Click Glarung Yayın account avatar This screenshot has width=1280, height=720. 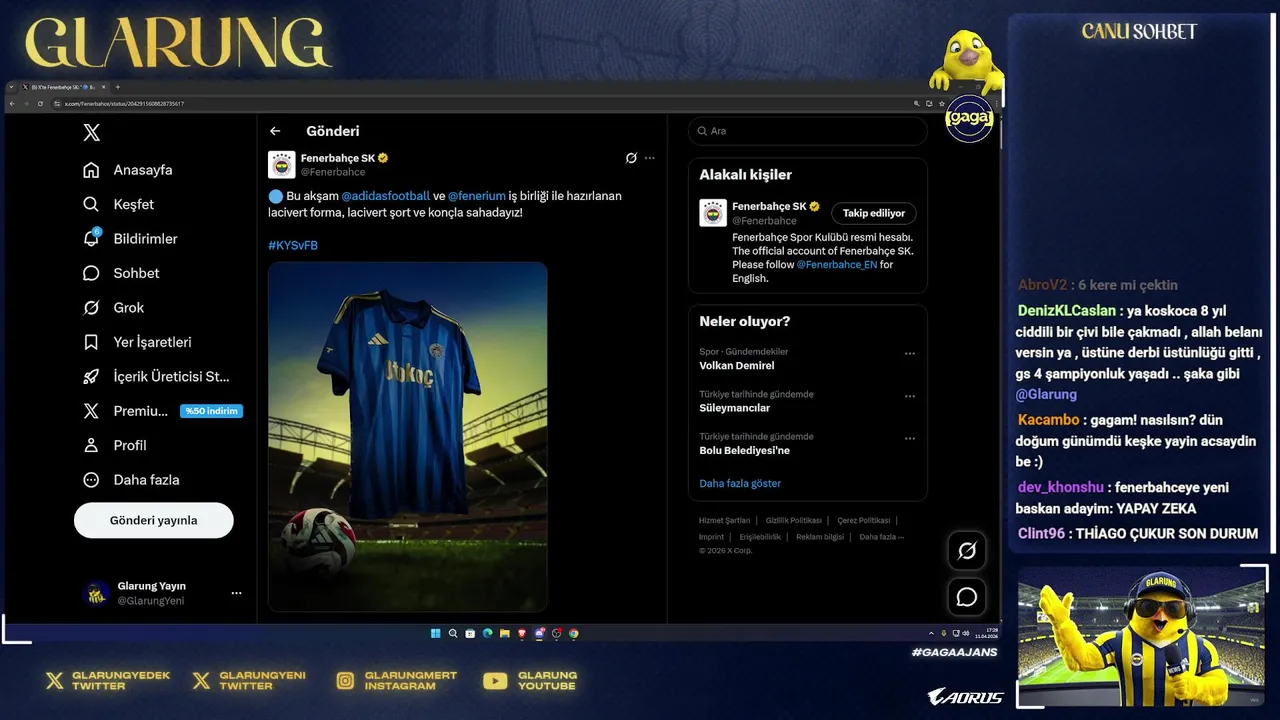coord(96,593)
